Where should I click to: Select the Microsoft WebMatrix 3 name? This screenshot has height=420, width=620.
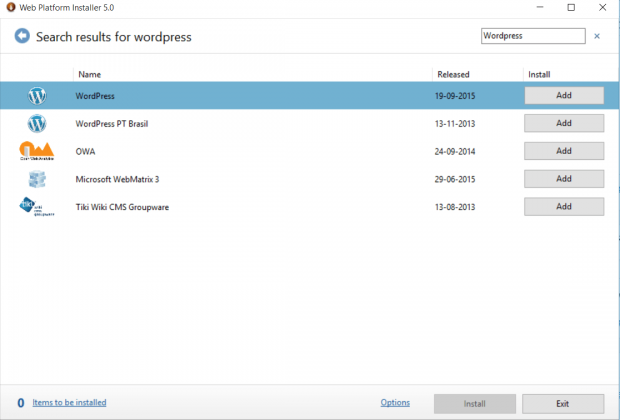[x=117, y=180]
